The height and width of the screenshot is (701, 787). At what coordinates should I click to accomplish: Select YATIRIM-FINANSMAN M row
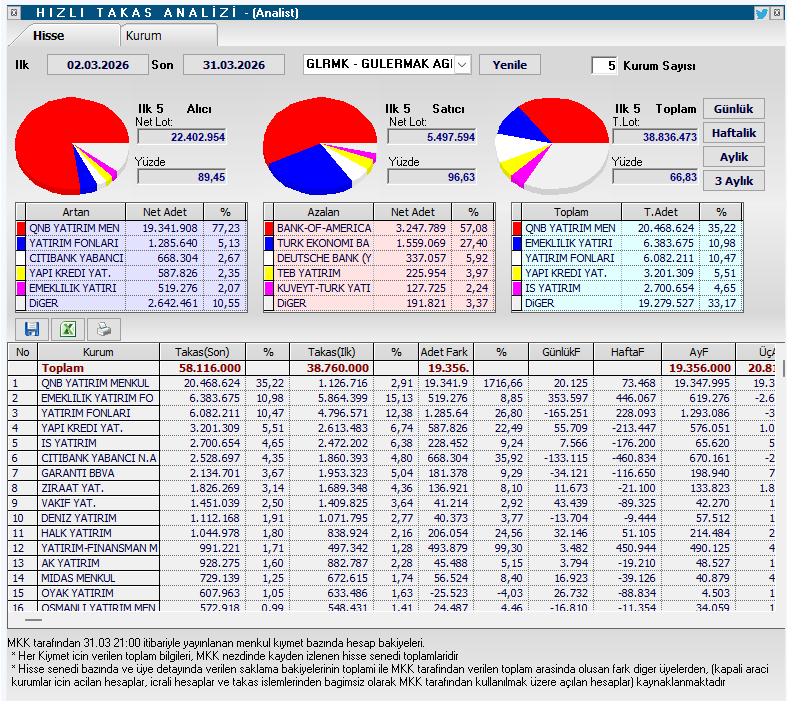(x=391, y=548)
